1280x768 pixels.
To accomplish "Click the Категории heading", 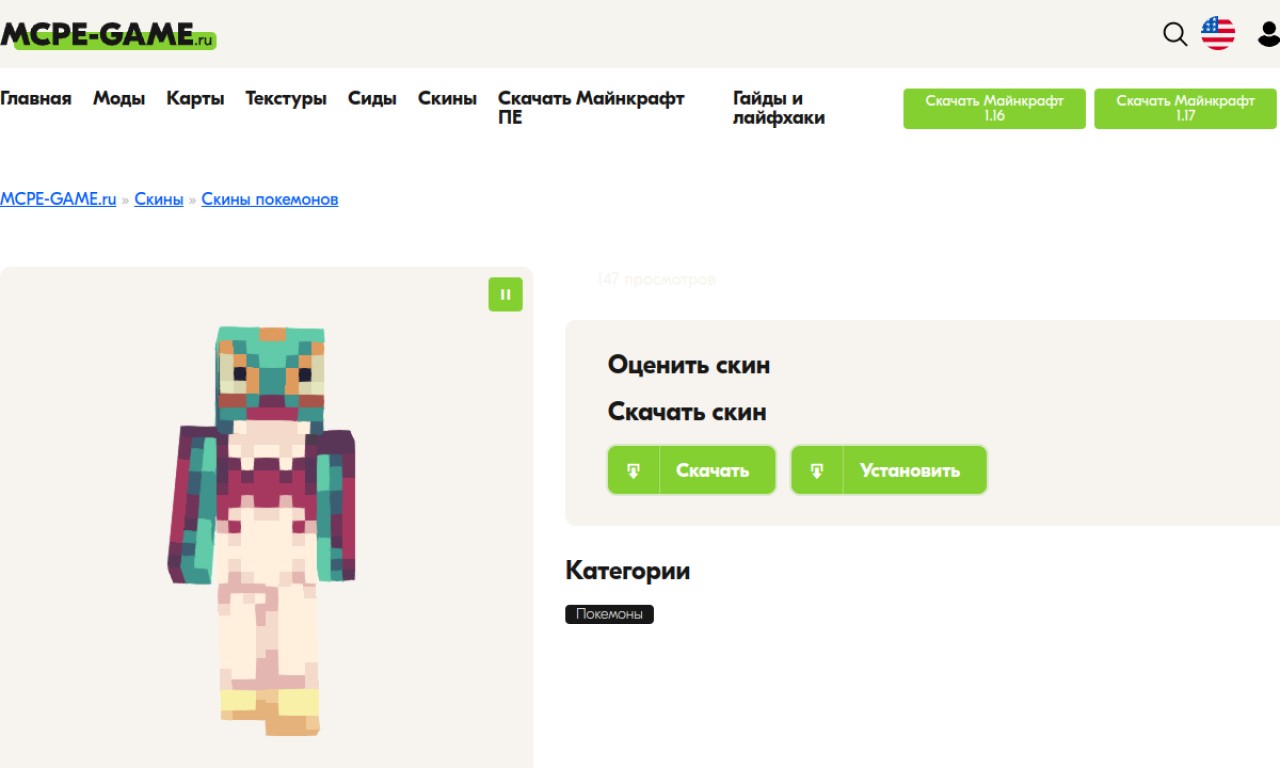I will 627,571.
